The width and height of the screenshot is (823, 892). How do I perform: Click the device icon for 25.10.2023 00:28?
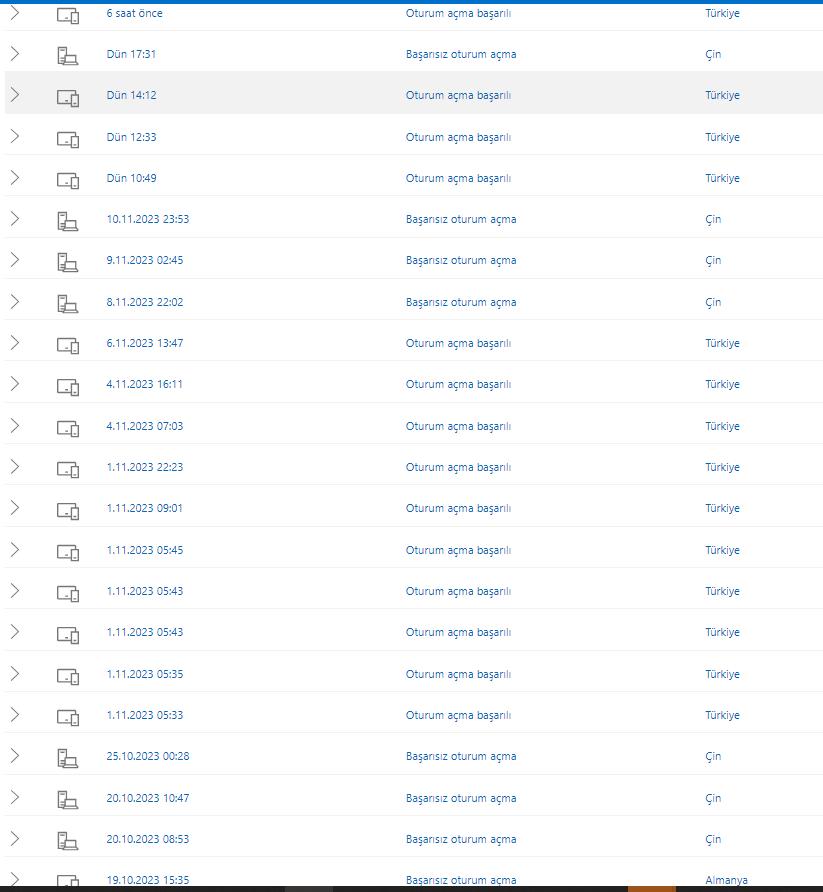point(68,758)
